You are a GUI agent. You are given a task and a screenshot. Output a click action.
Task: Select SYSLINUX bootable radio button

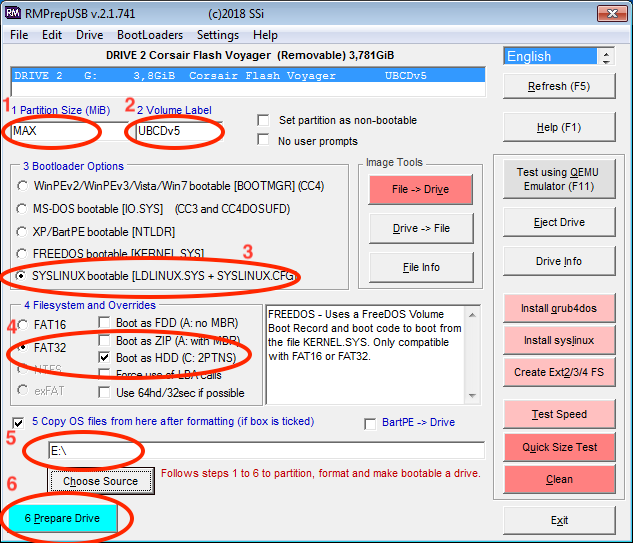pyautogui.click(x=23, y=275)
